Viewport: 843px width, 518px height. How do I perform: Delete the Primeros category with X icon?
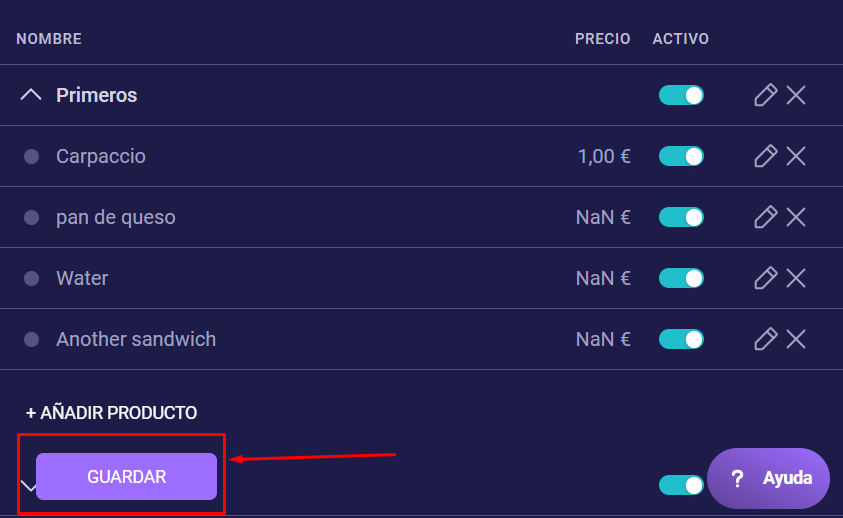[x=796, y=95]
